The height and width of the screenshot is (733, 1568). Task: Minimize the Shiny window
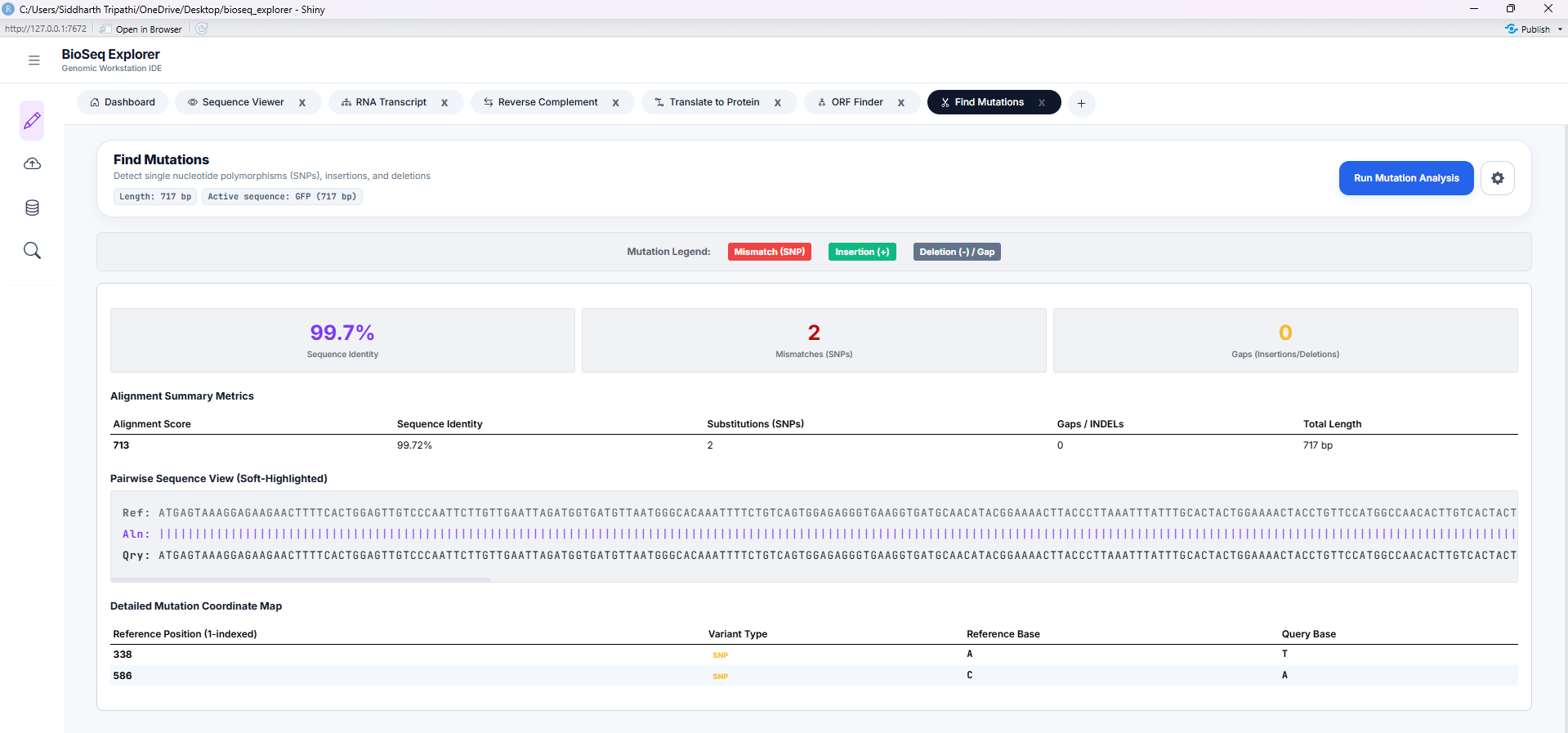pyautogui.click(x=1474, y=9)
